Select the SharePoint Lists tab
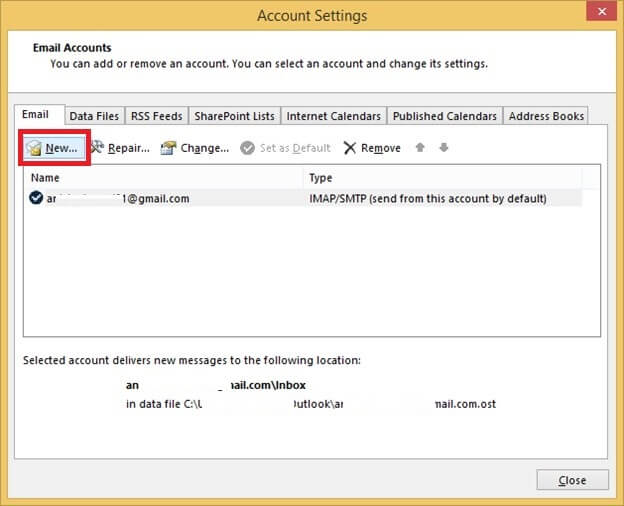Viewport: 624px width, 506px height. [234, 116]
